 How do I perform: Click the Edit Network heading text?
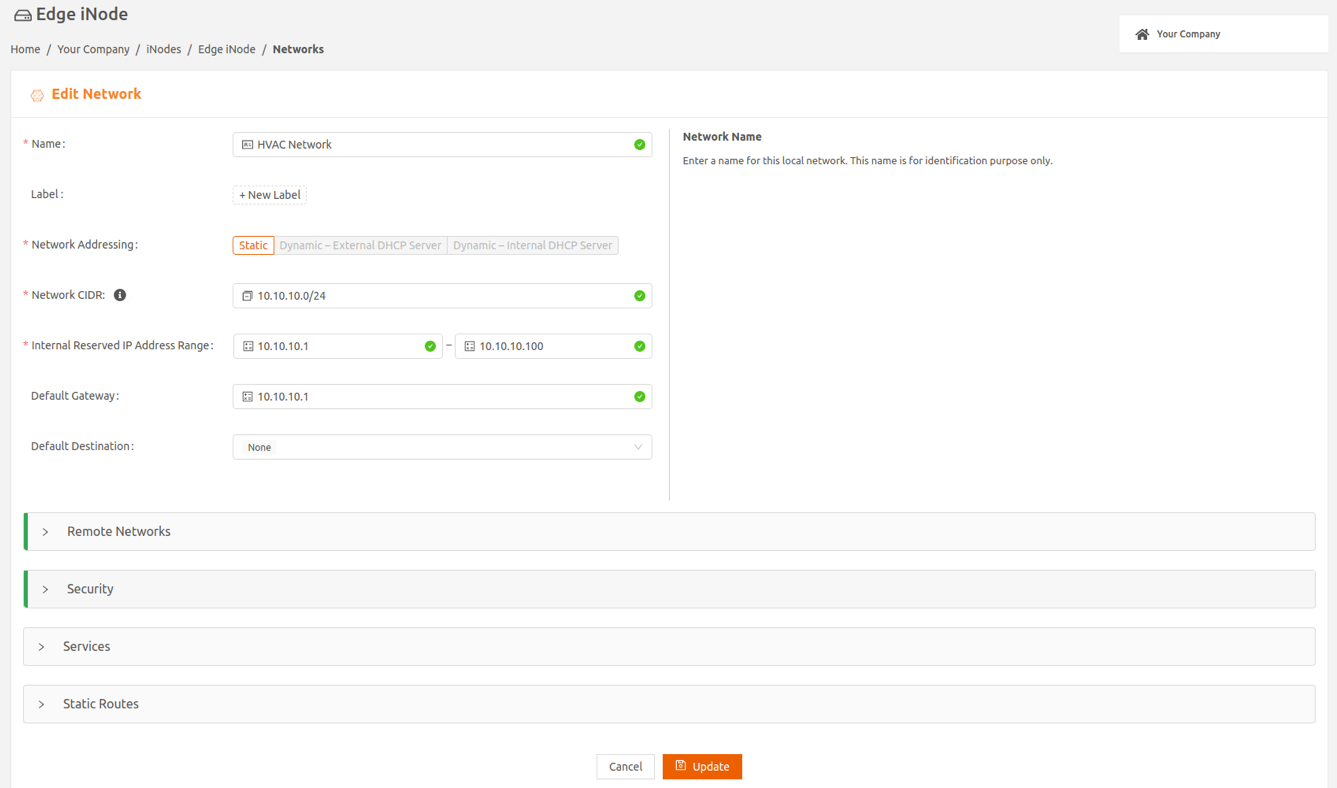[x=96, y=94]
